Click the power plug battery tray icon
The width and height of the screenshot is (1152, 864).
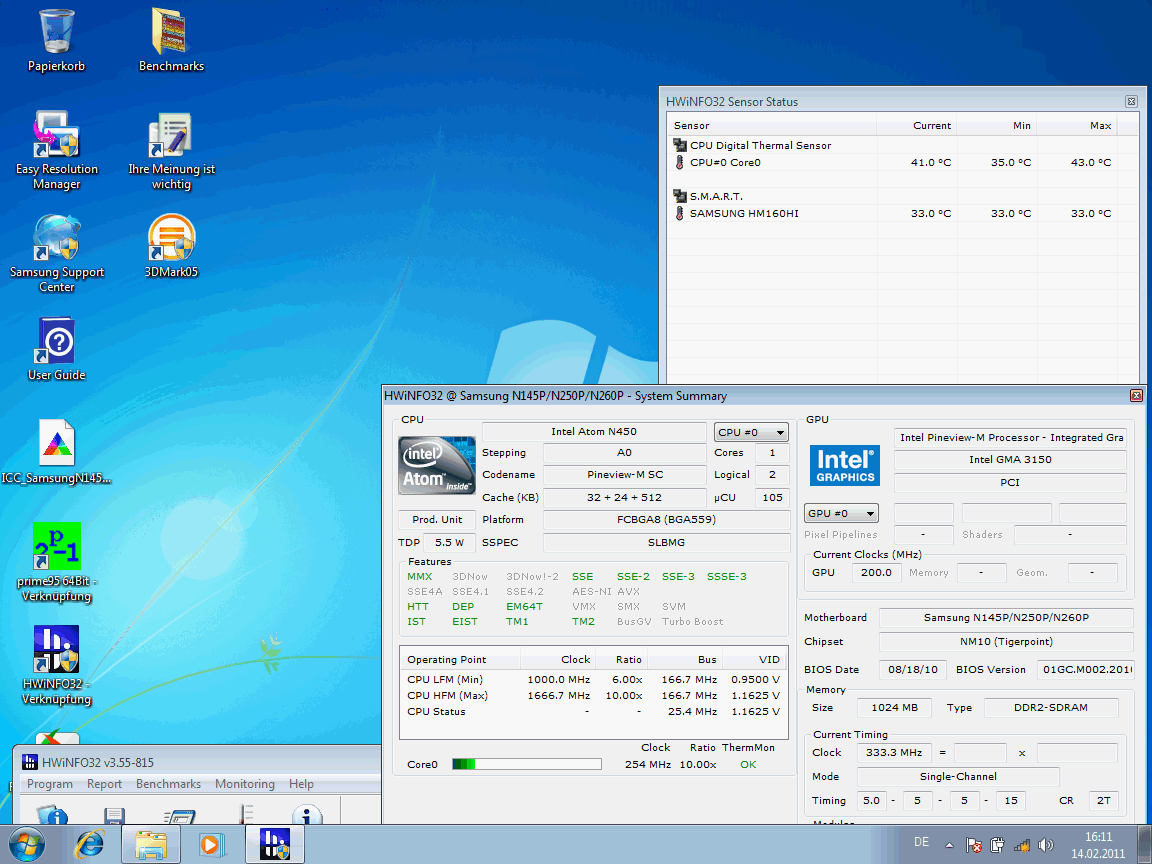(997, 845)
